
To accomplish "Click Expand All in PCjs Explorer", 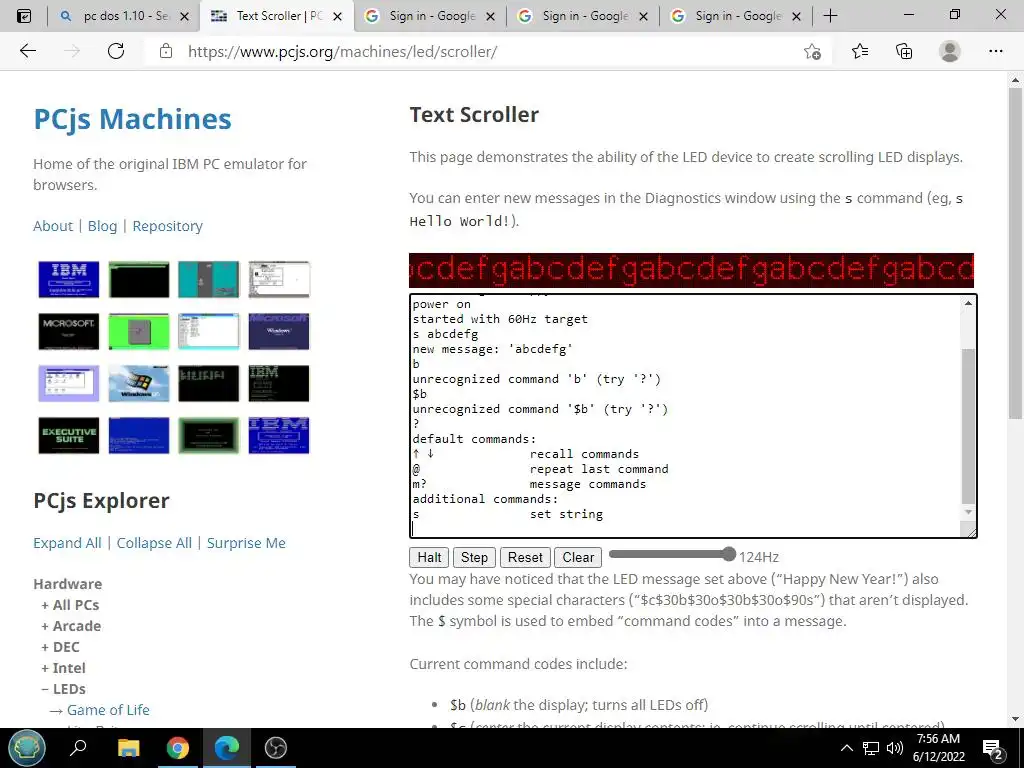I will (x=67, y=543).
